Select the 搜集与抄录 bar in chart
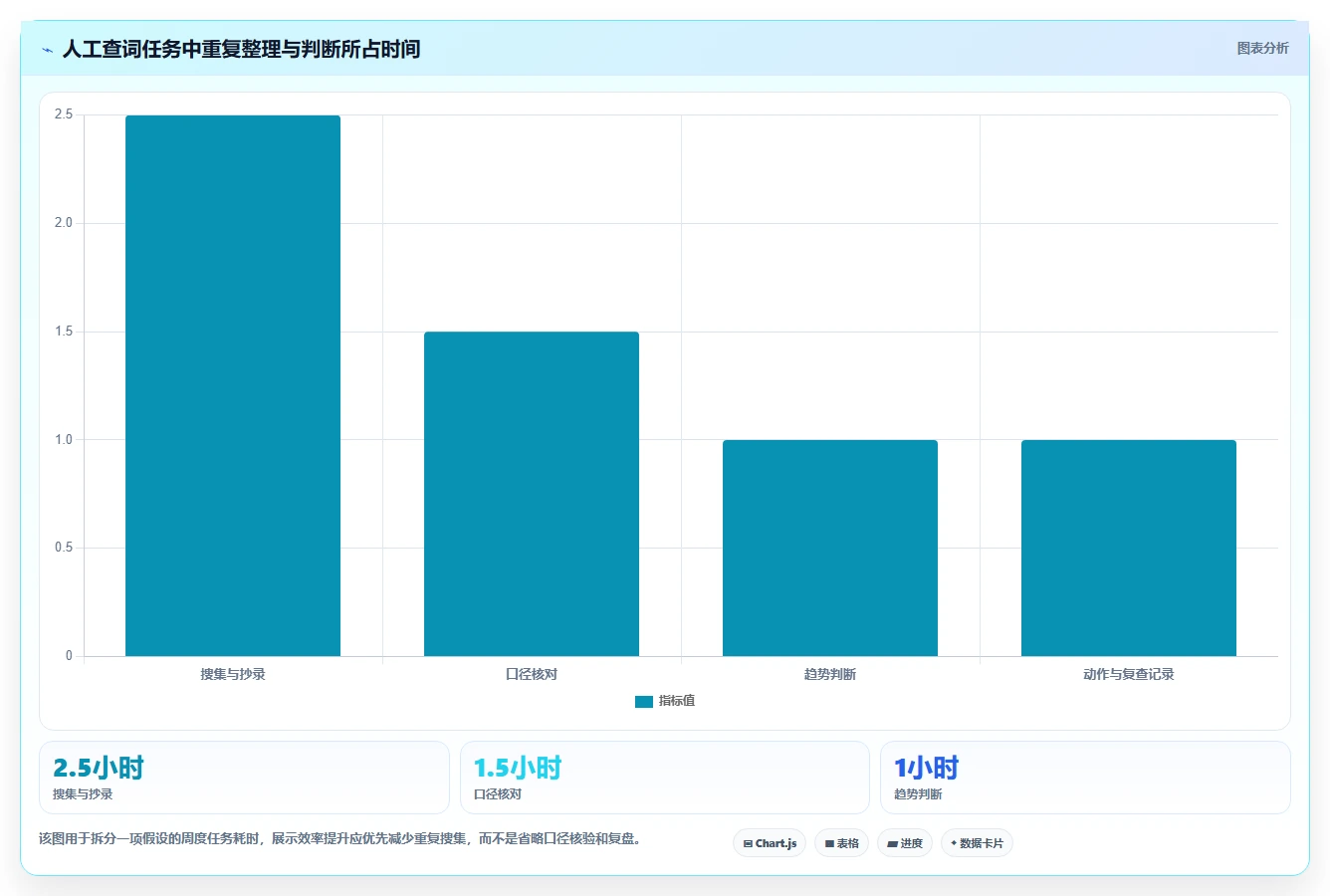 (x=233, y=385)
